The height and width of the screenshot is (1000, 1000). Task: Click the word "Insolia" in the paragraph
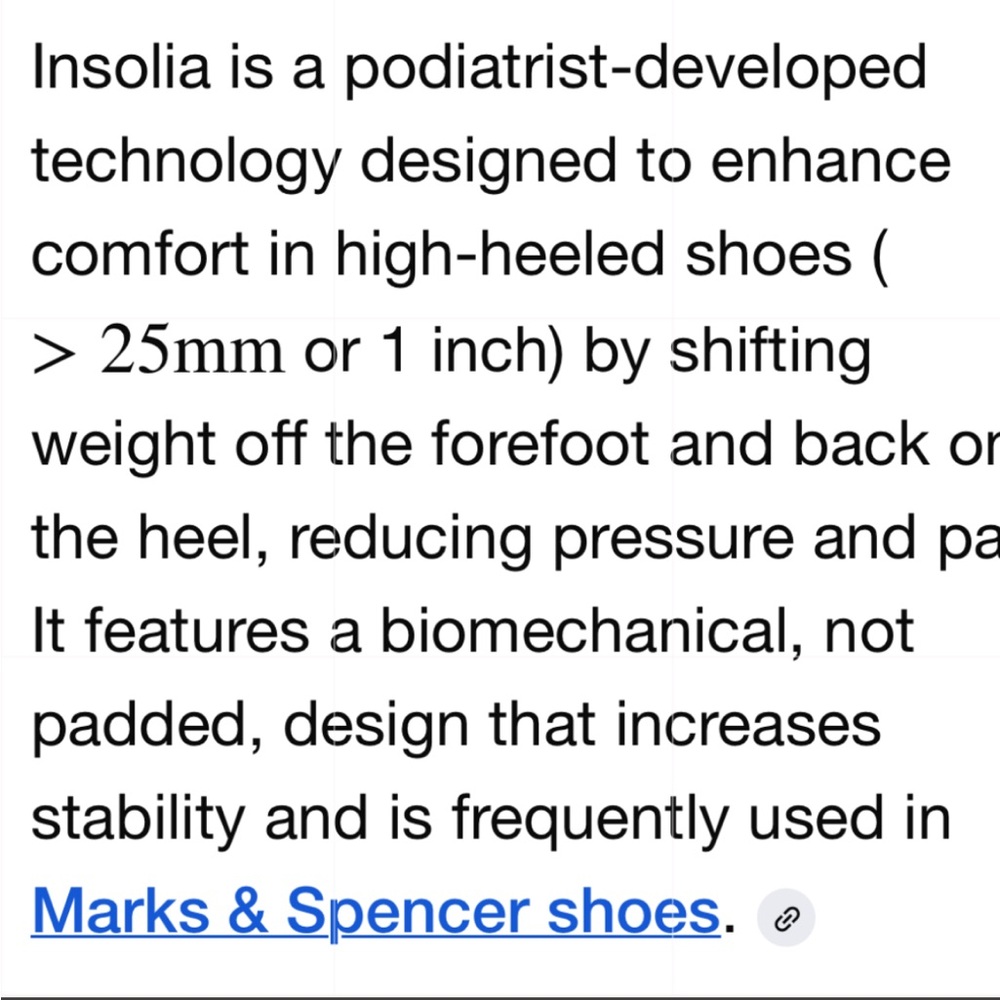coord(121,67)
